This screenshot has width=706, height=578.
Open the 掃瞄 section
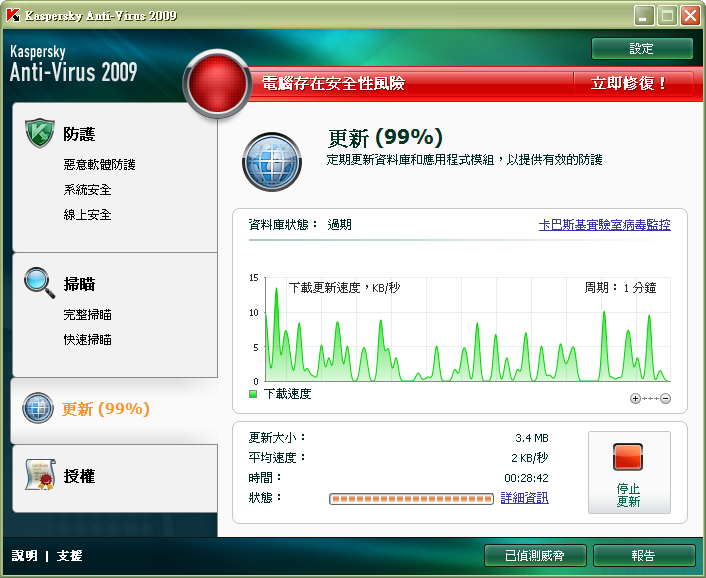click(79, 284)
